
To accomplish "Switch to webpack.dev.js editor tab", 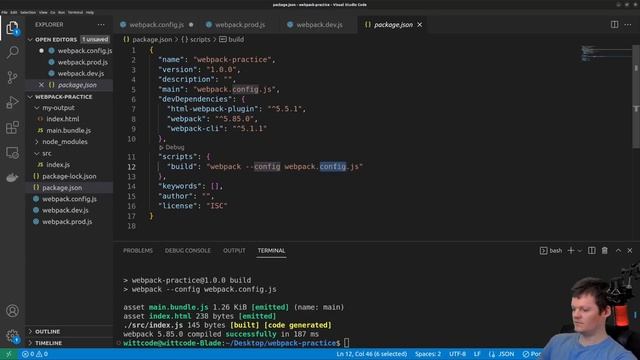I will point(319,25).
